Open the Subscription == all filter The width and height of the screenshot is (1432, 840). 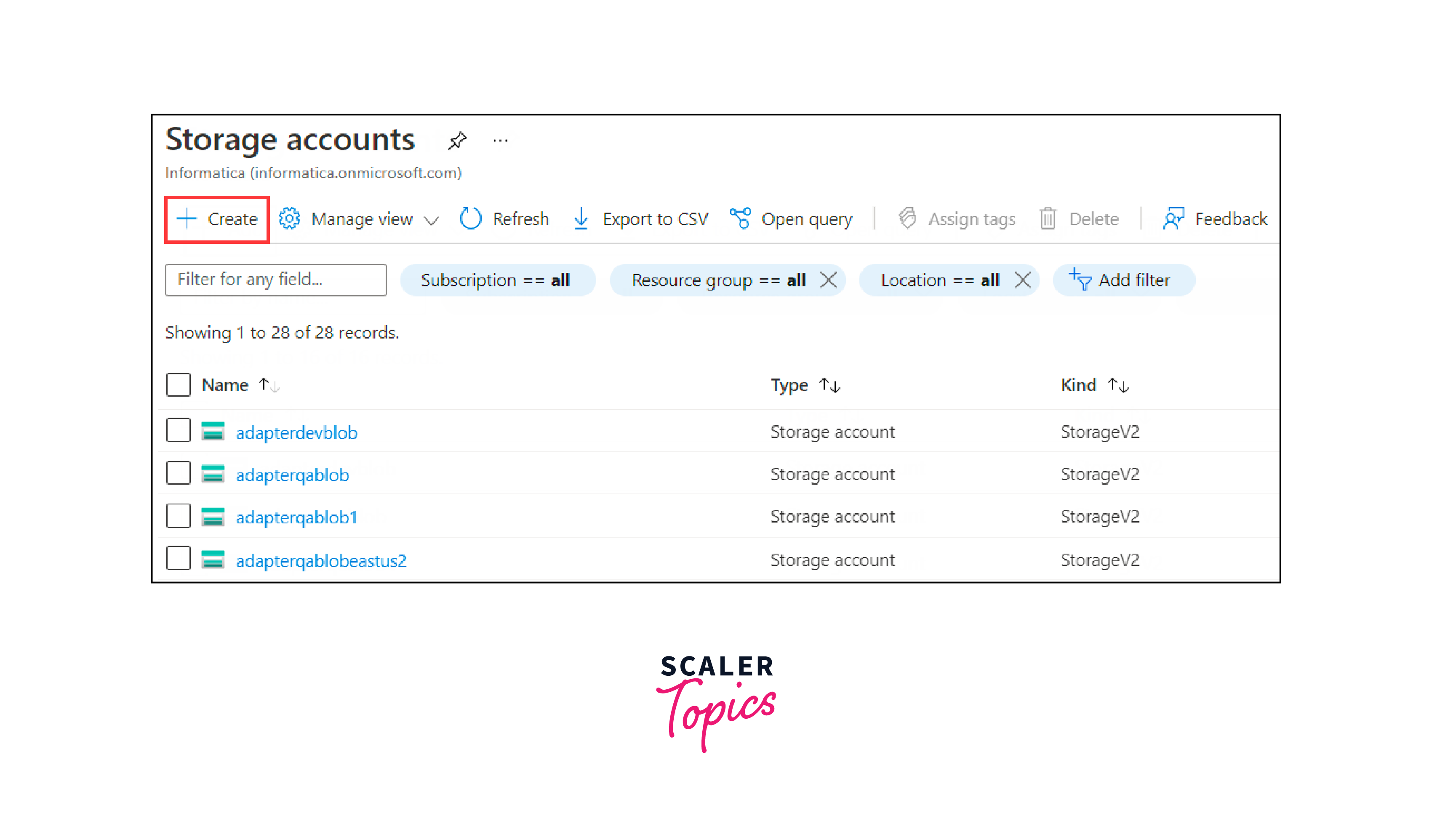point(496,280)
